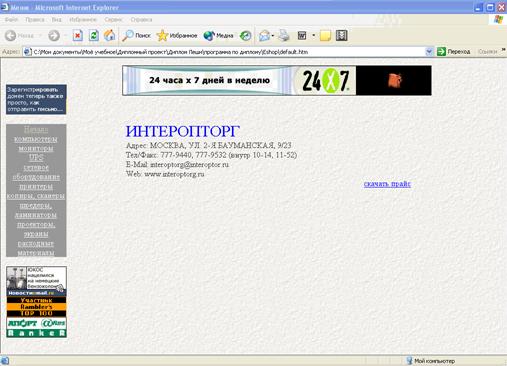Open the Избранное menu in menu bar

pyautogui.click(x=83, y=20)
